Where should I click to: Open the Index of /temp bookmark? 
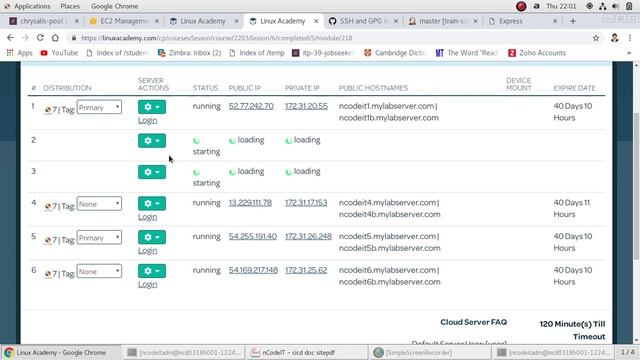257,53
